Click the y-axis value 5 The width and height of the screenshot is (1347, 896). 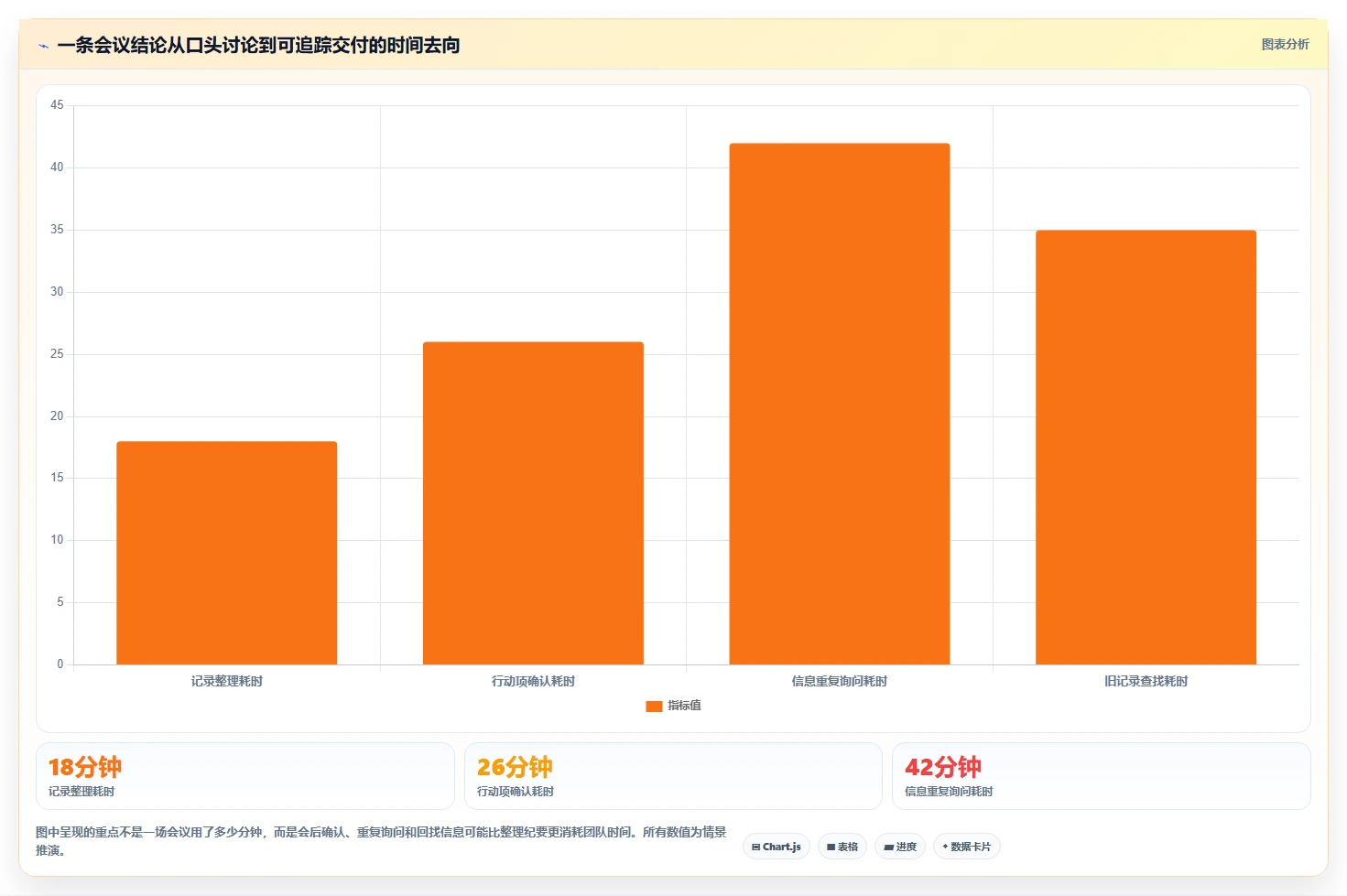pos(60,602)
